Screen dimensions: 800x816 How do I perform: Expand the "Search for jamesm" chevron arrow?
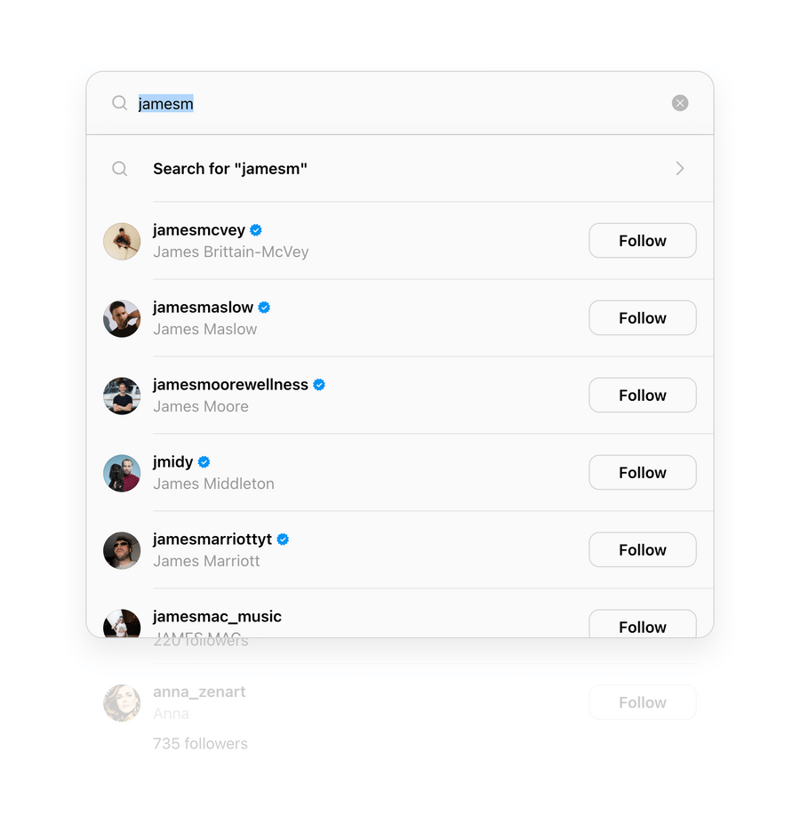(x=681, y=168)
